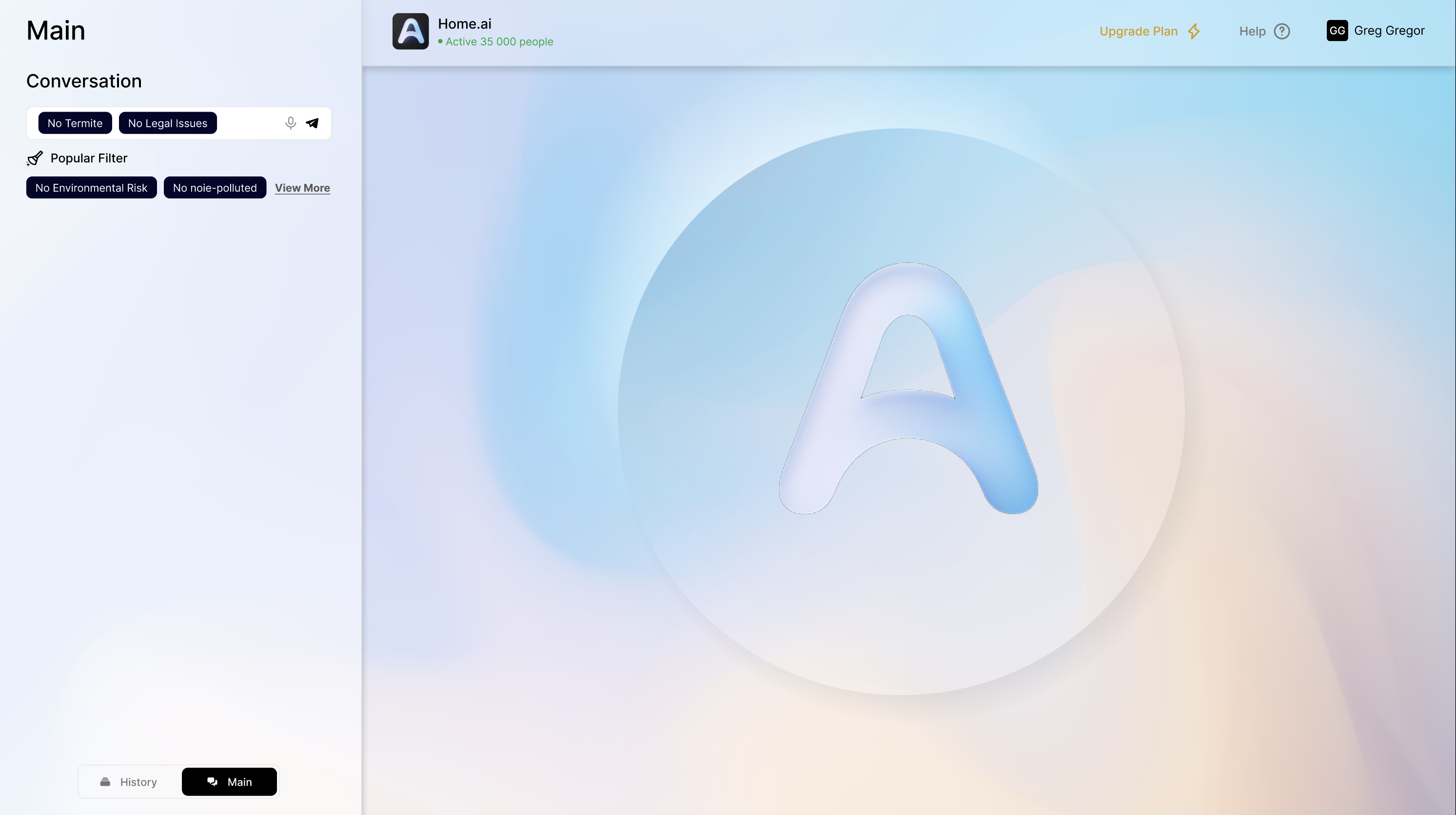This screenshot has width=1456, height=815.
Task: Select the No noie-polluted filter chip
Action: tap(215, 188)
